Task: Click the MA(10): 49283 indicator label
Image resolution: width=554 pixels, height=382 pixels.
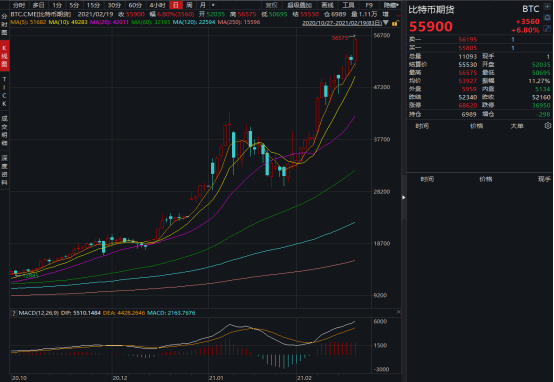Action: 68,22
